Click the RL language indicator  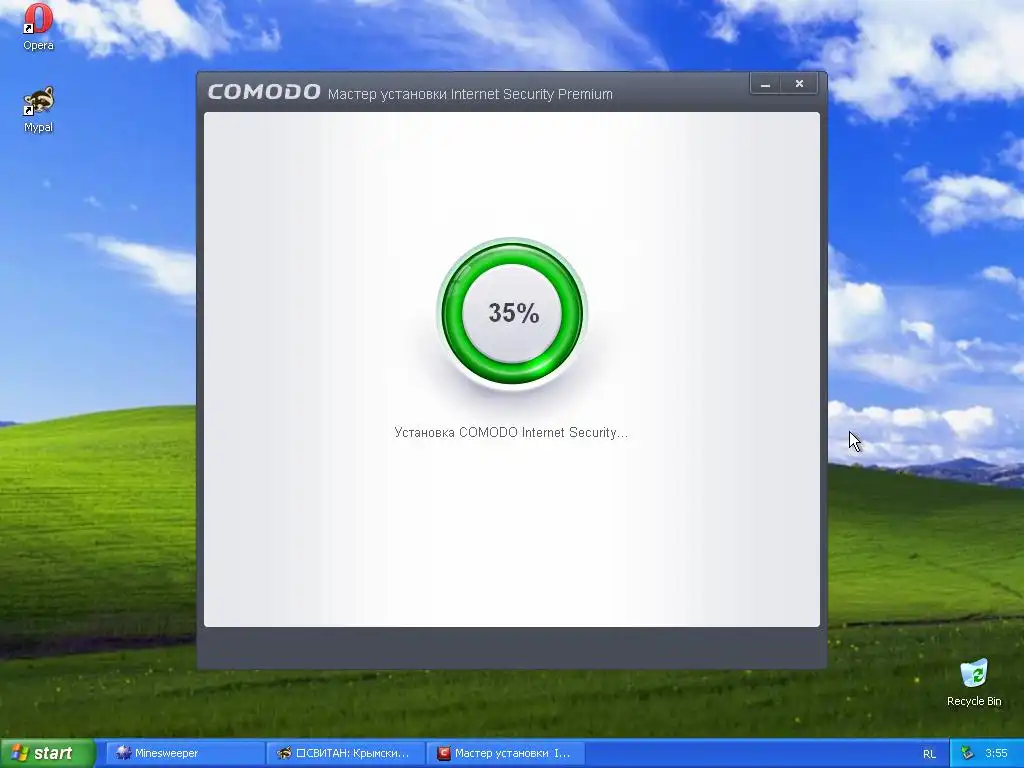tap(929, 754)
